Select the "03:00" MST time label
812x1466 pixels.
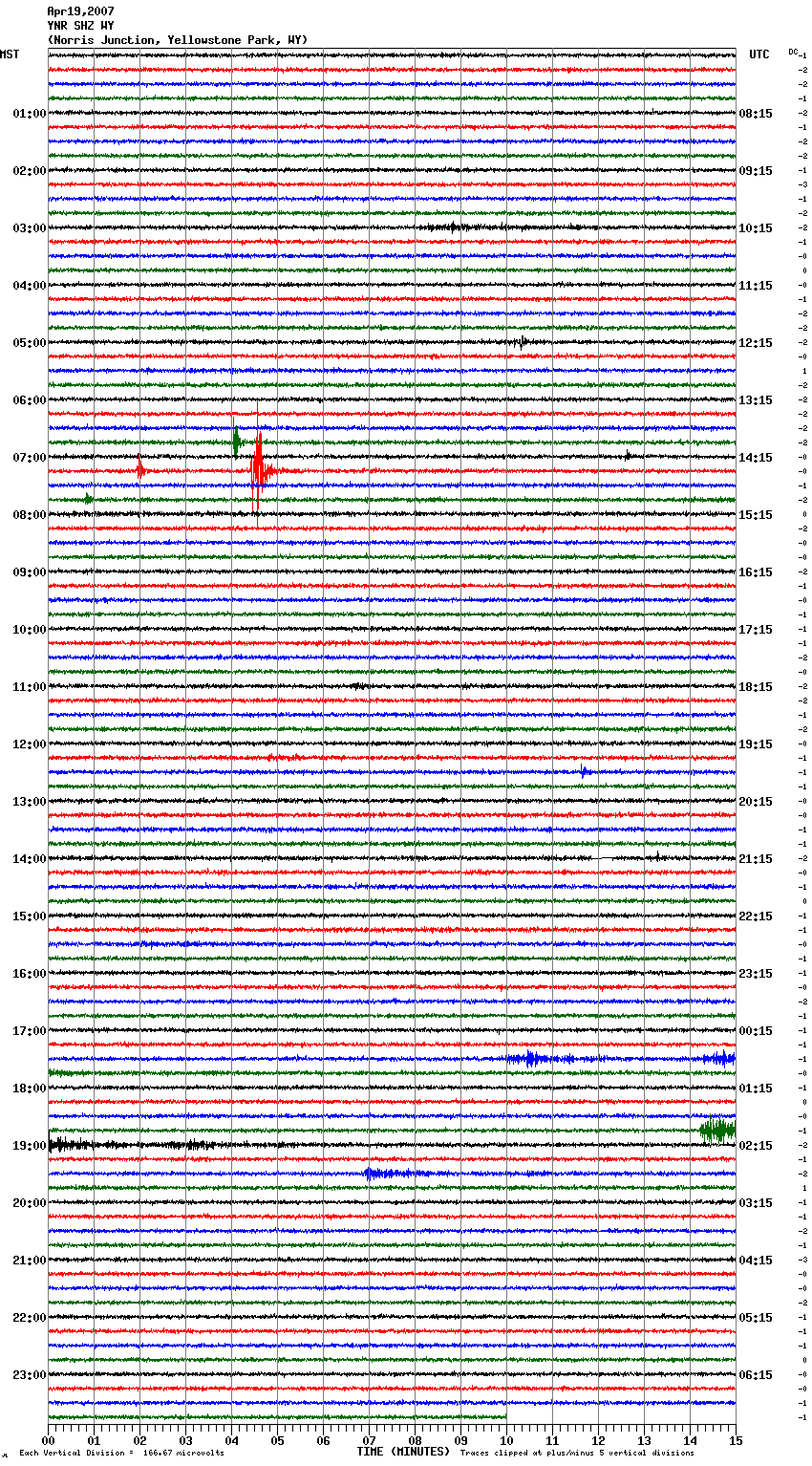[x=30, y=228]
